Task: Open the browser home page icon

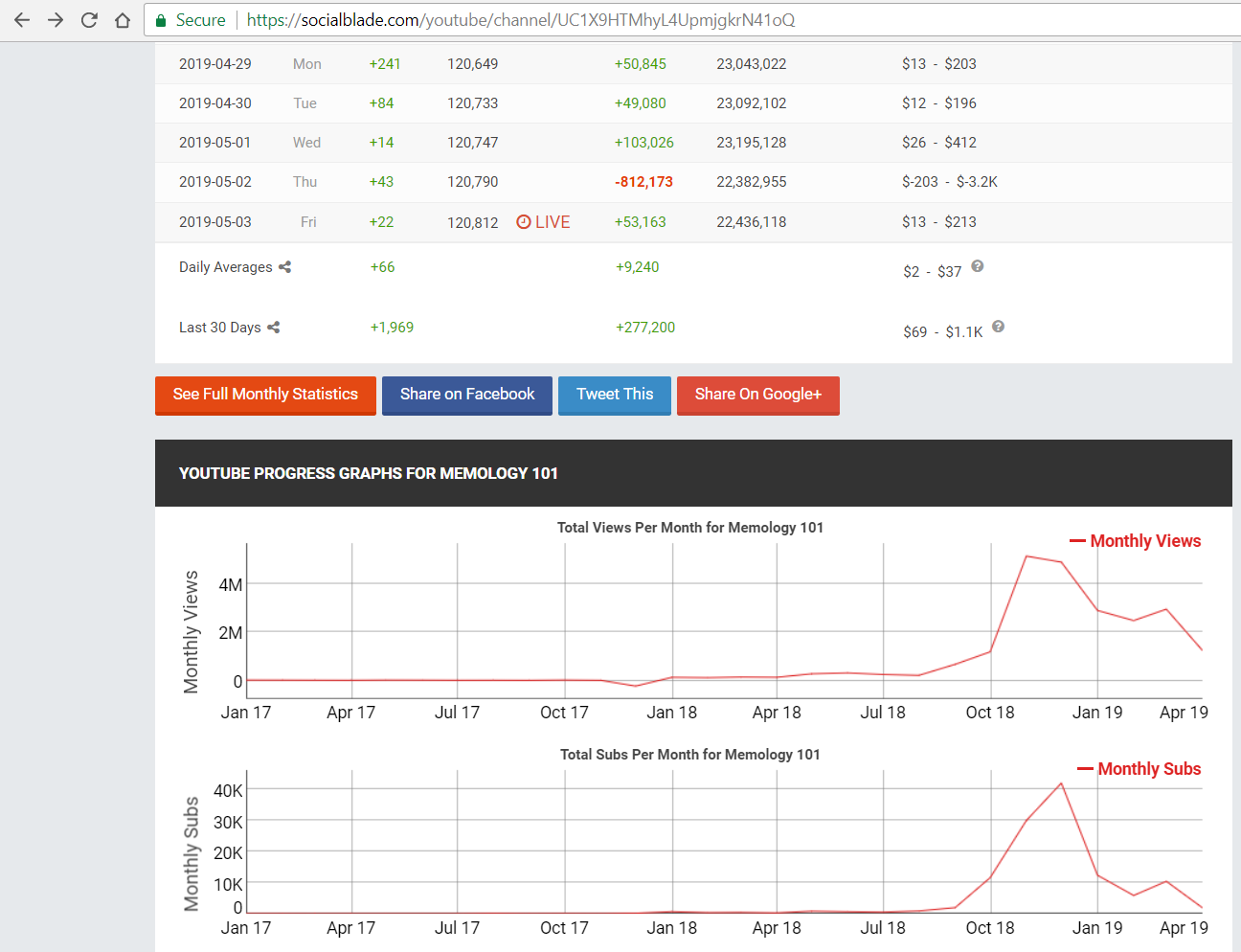Action: 123,20
